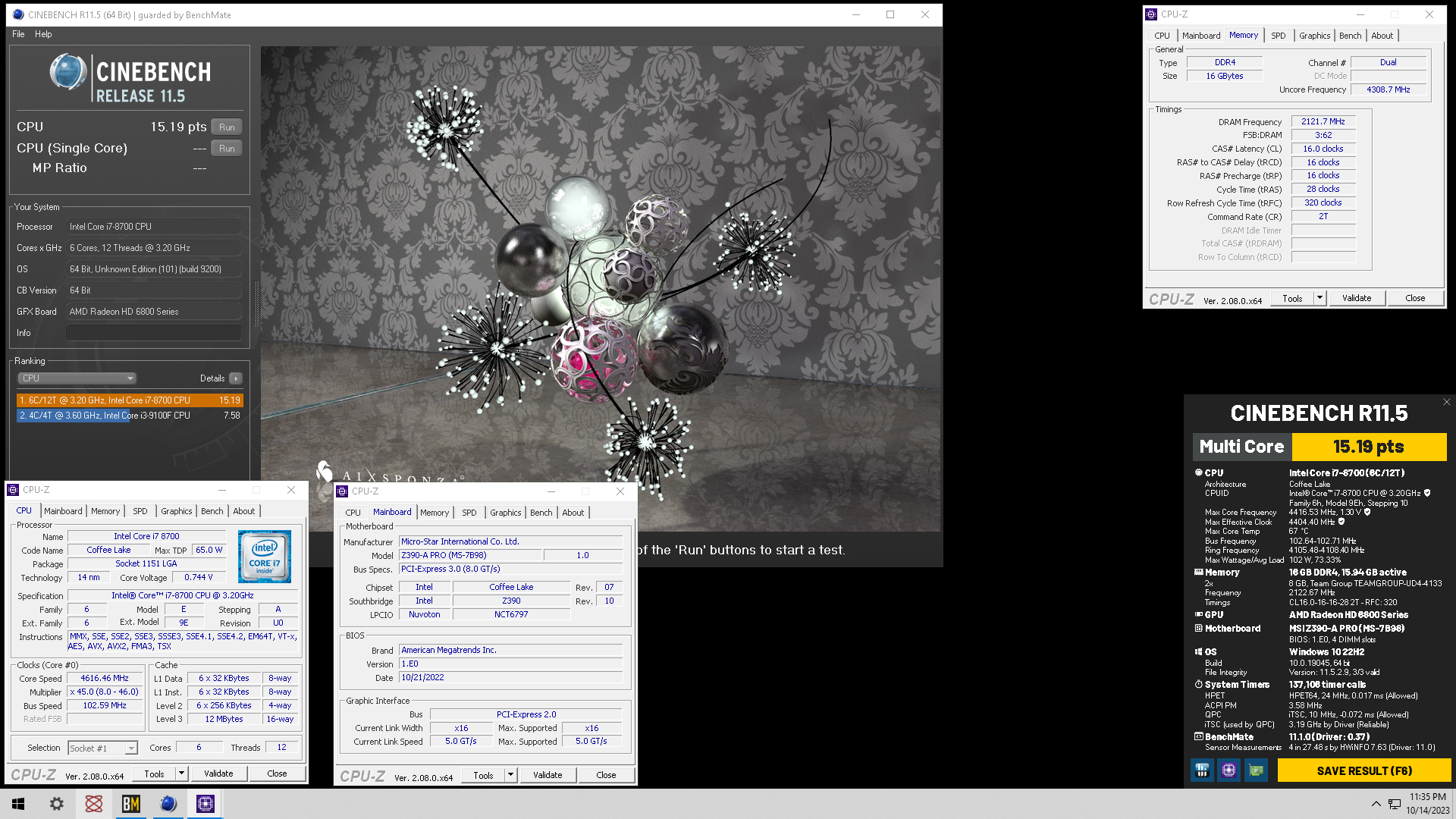Click the rendered spheres scene image
Viewport: 1456px width, 819px height.
pos(601,288)
